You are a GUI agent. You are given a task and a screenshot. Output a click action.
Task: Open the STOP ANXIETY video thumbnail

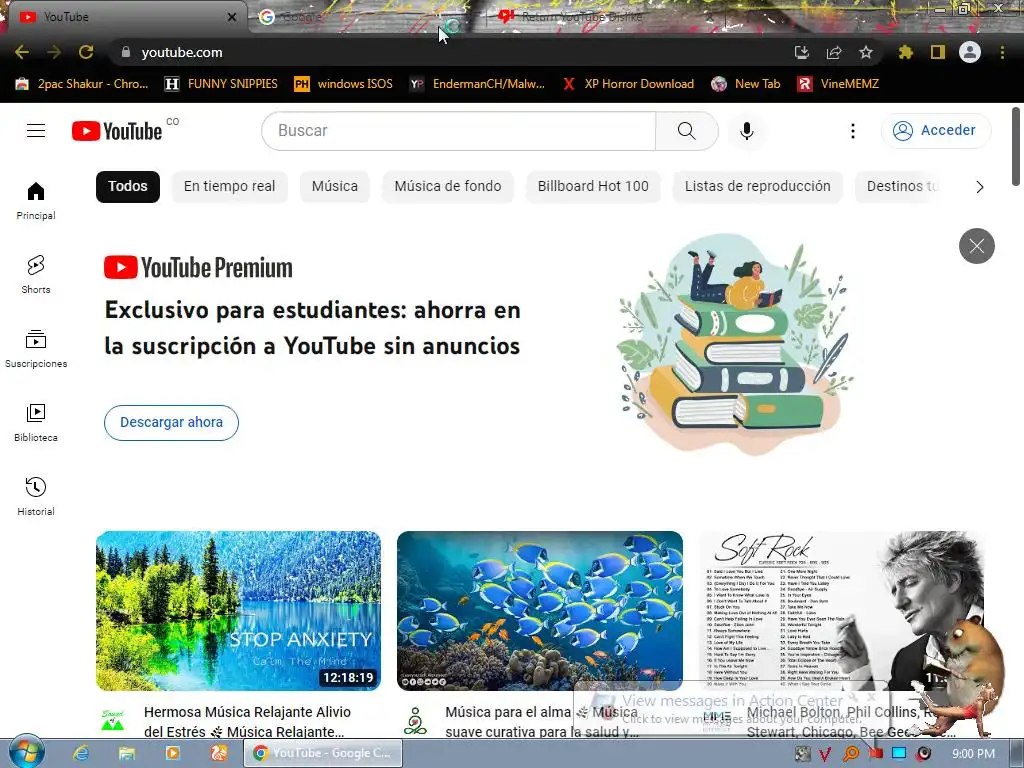click(238, 611)
